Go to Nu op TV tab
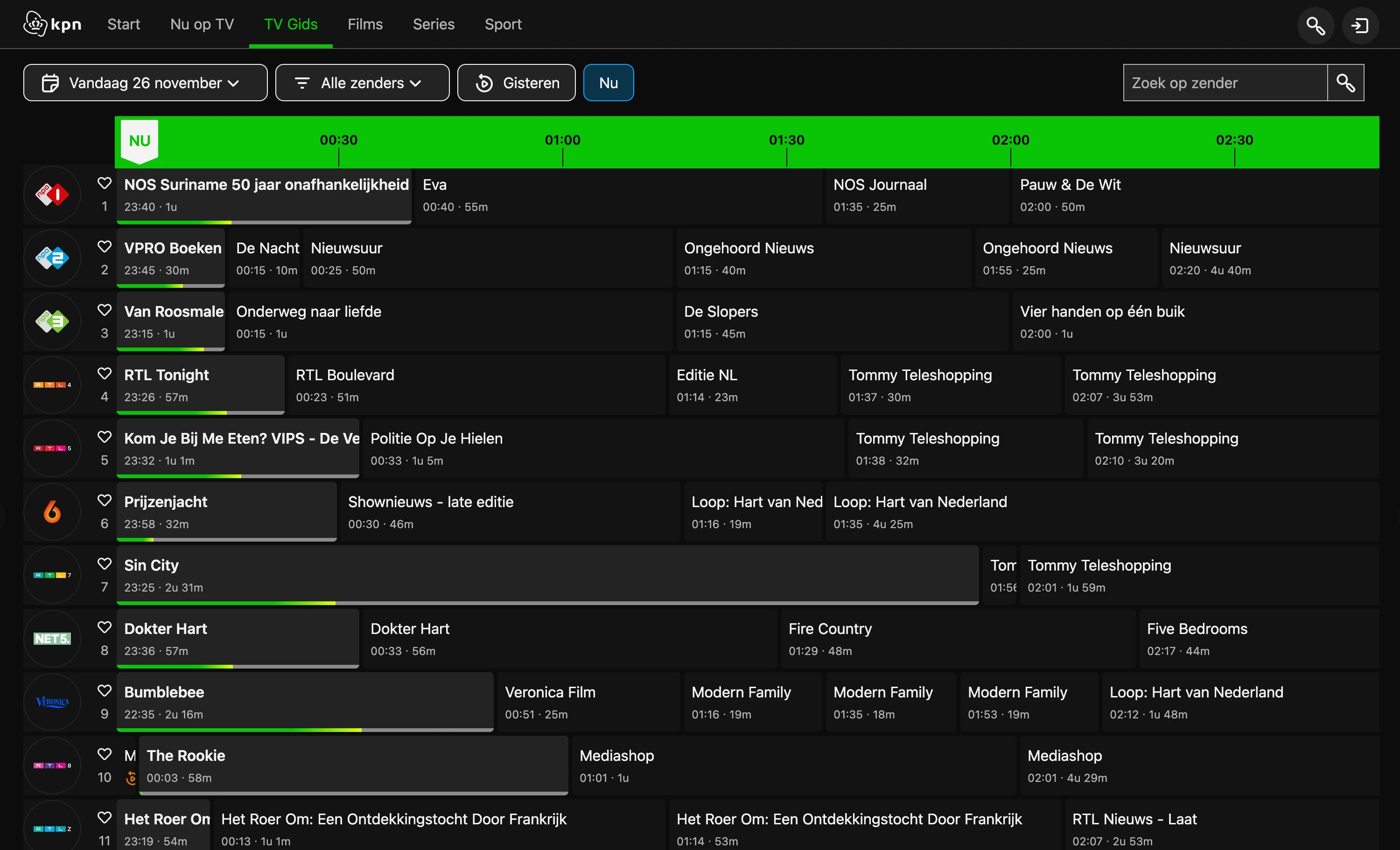The image size is (1400, 850). click(x=202, y=24)
